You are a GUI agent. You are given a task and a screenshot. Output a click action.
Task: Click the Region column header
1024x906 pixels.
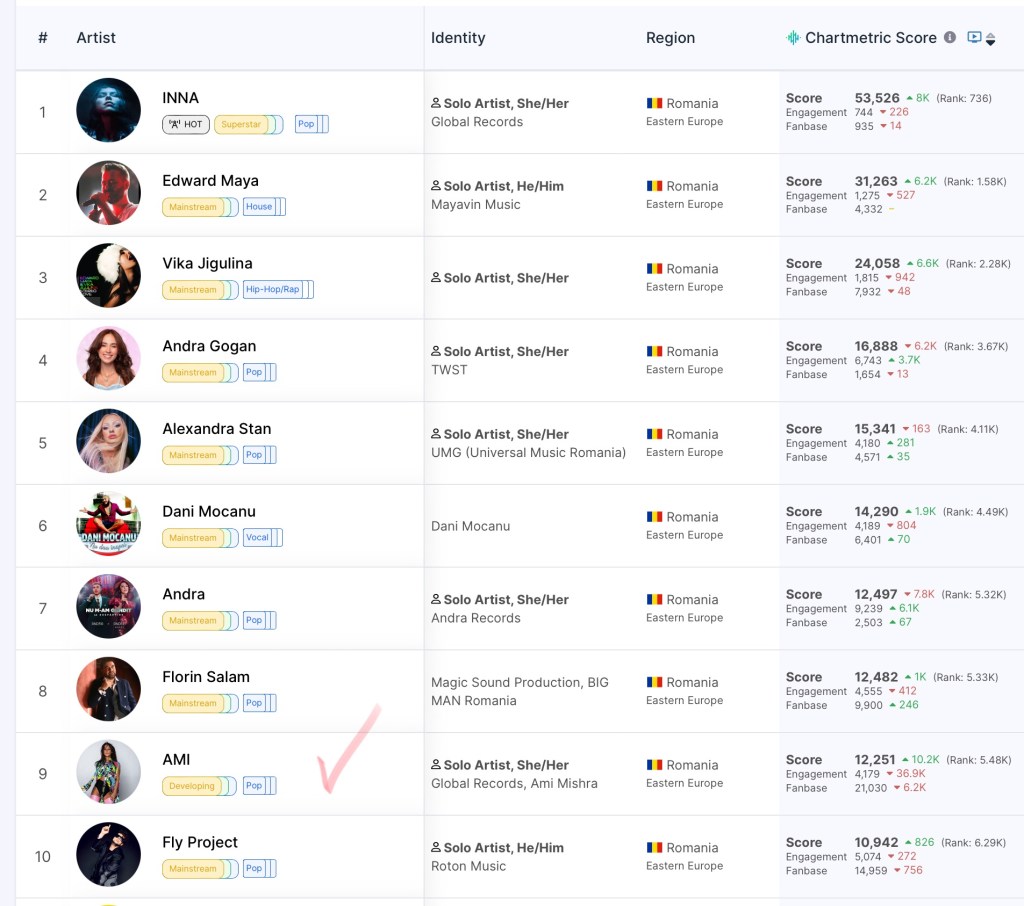670,38
